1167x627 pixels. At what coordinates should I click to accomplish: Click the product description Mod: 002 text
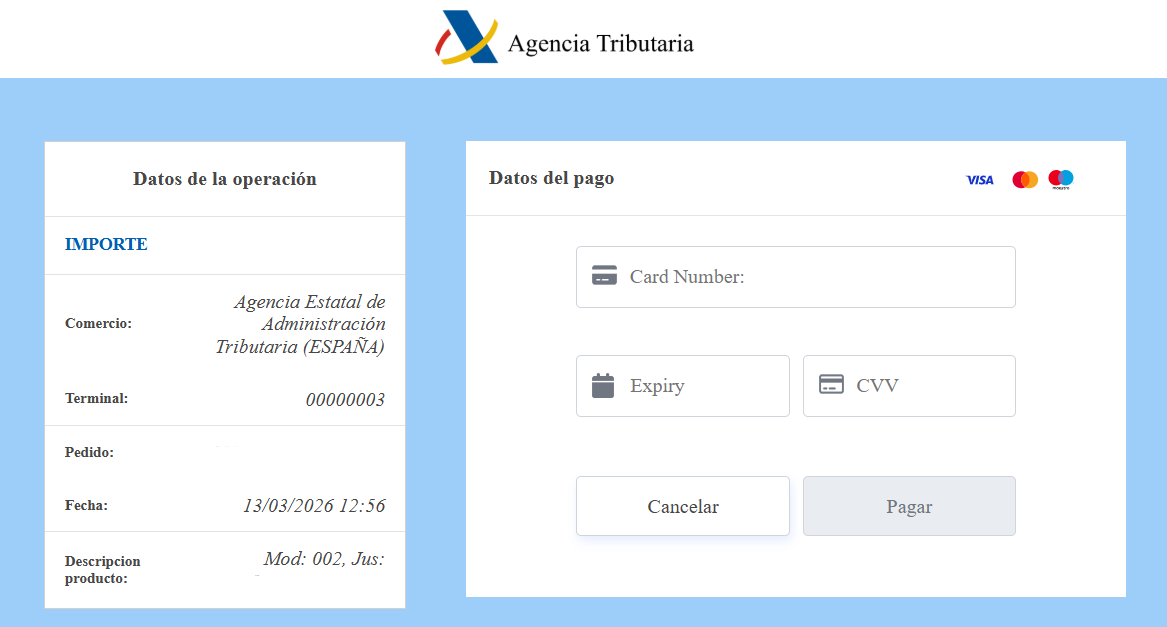[x=323, y=559]
